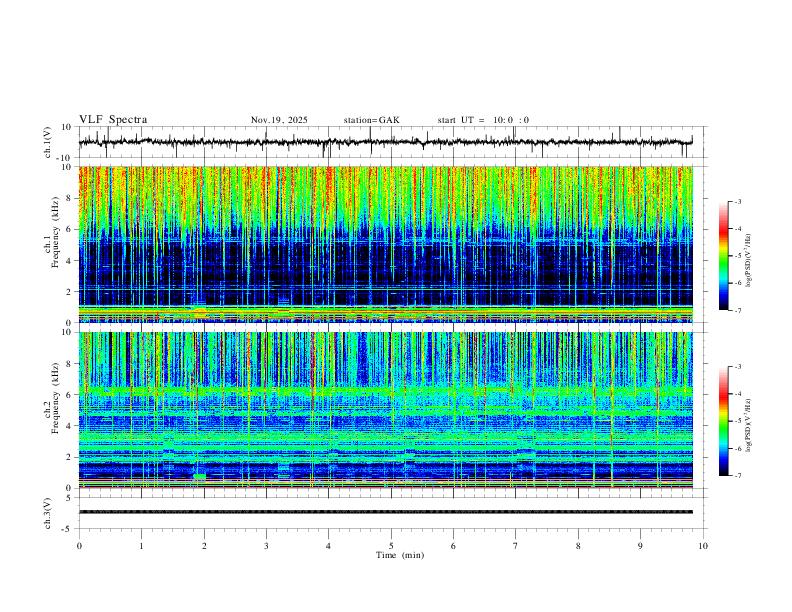Click the red-yellow band below 1 kHz in ch.1

click(x=385, y=313)
